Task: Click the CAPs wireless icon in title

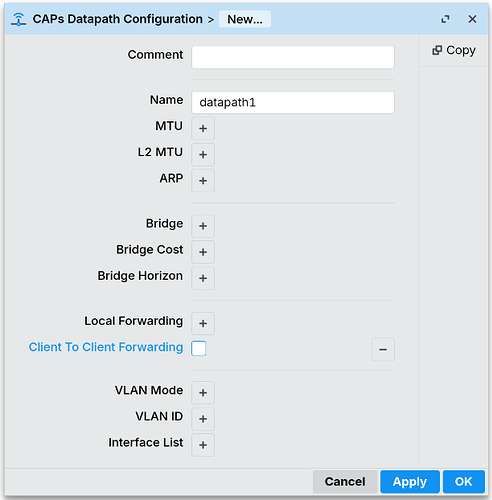Action: 19,19
